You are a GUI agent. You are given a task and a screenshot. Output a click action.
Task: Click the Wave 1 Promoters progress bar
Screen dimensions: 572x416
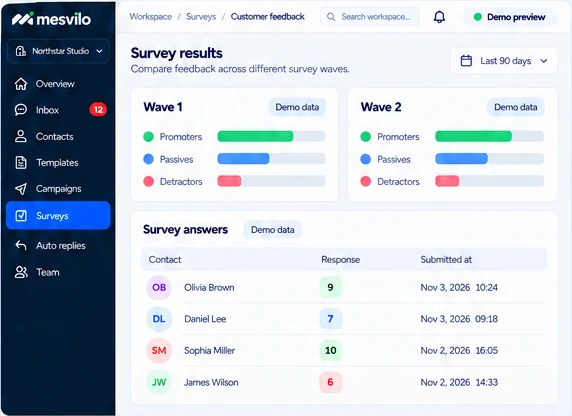tap(271, 136)
